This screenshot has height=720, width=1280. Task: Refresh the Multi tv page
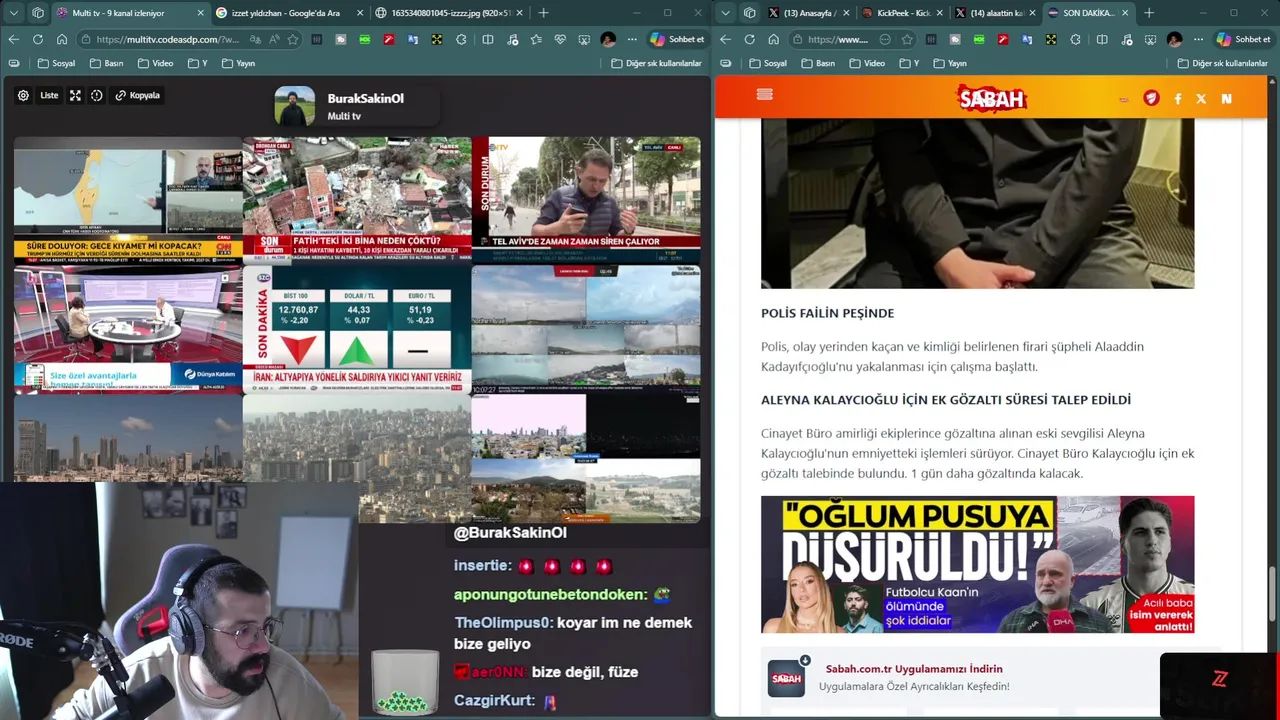(38, 39)
